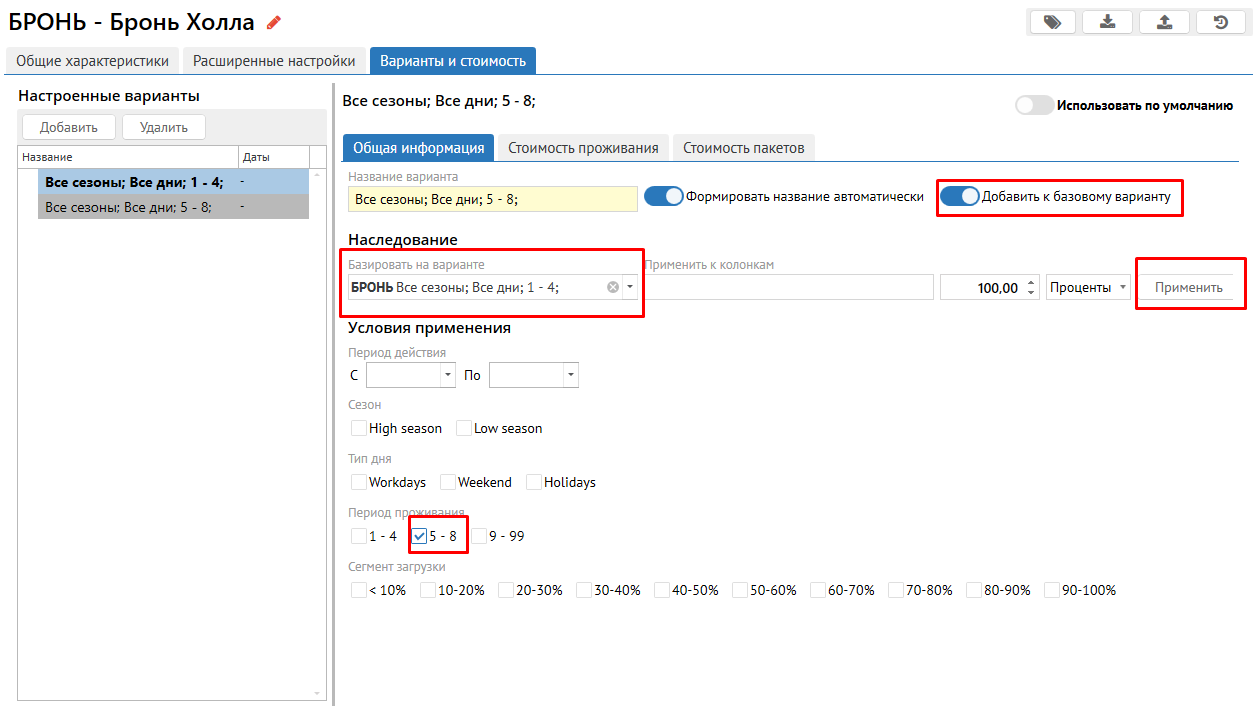This screenshot has width=1257, height=716.
Task: Click the history clock icon button
Action: pyautogui.click(x=1220, y=22)
